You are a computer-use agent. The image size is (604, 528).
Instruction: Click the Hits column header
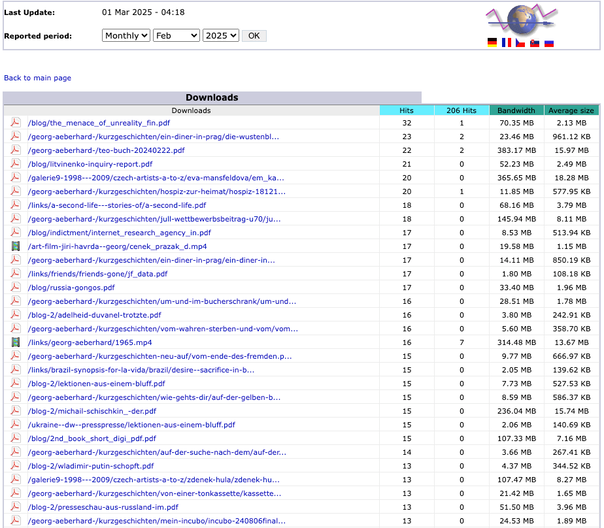[x=407, y=111]
